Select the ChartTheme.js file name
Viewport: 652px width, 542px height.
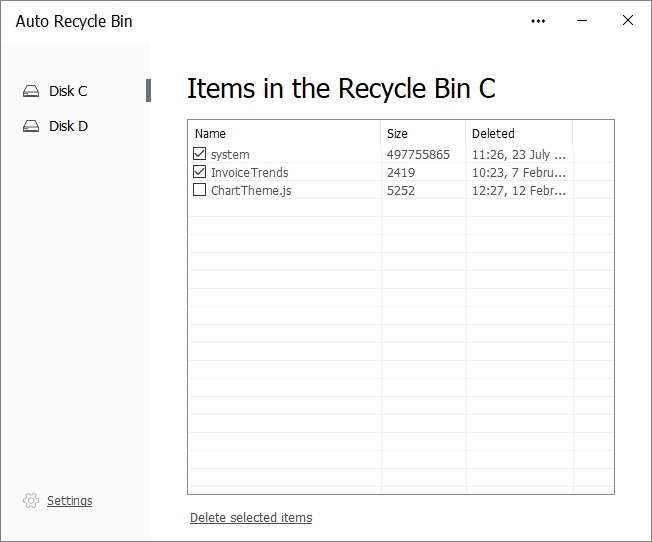click(x=251, y=191)
